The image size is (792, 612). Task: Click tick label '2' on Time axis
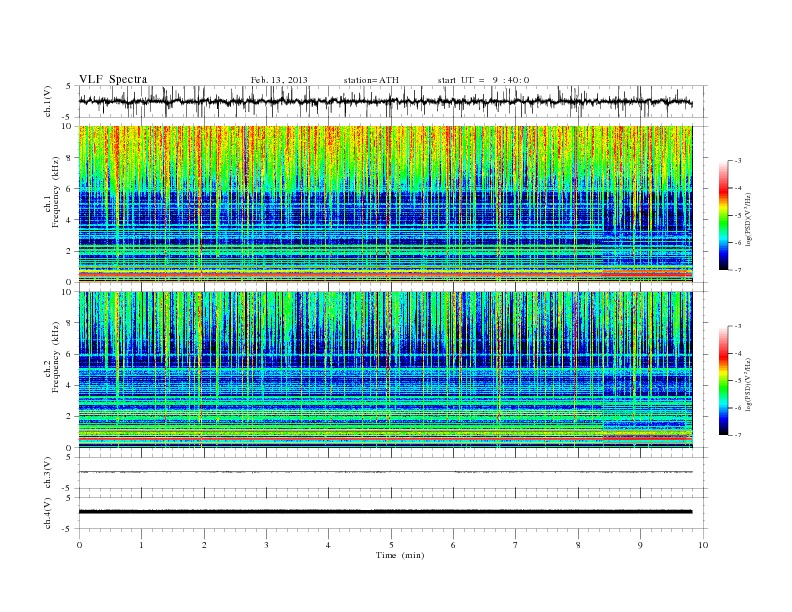coord(204,545)
